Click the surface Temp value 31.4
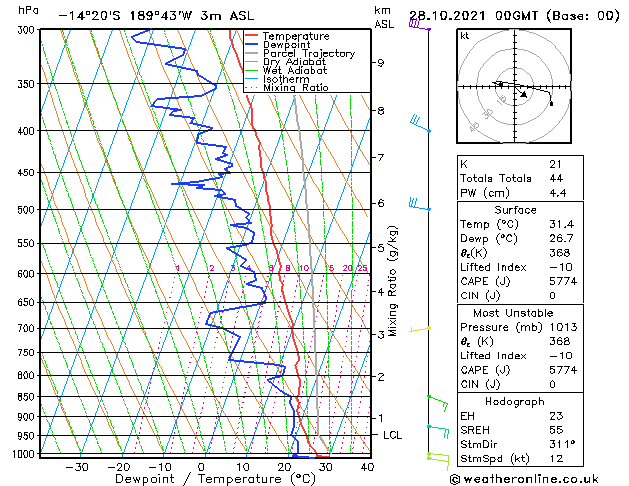Screen dimensions: 629x486 pyautogui.click(x=561, y=224)
